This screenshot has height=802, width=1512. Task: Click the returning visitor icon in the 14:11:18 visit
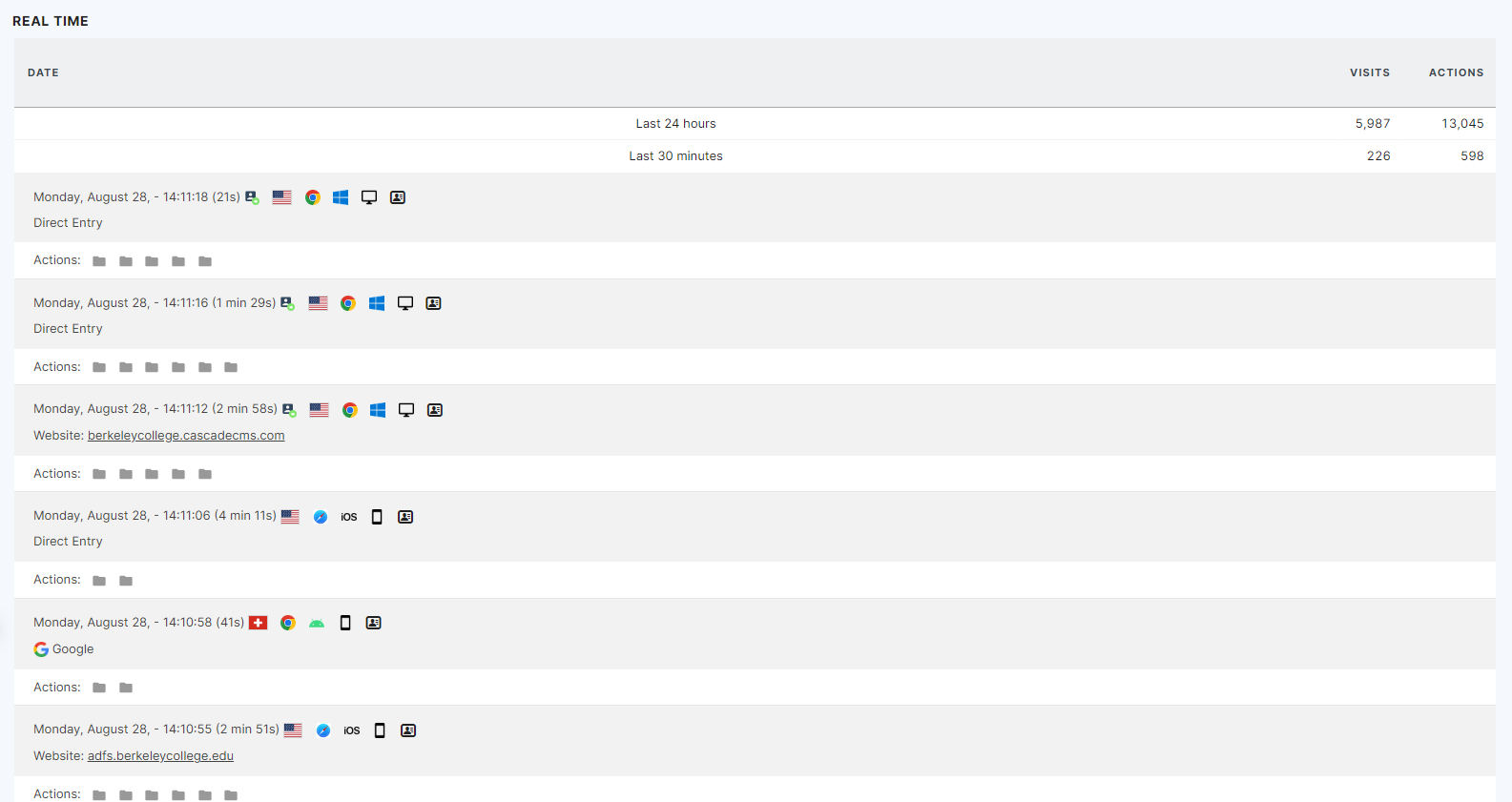[x=252, y=197]
